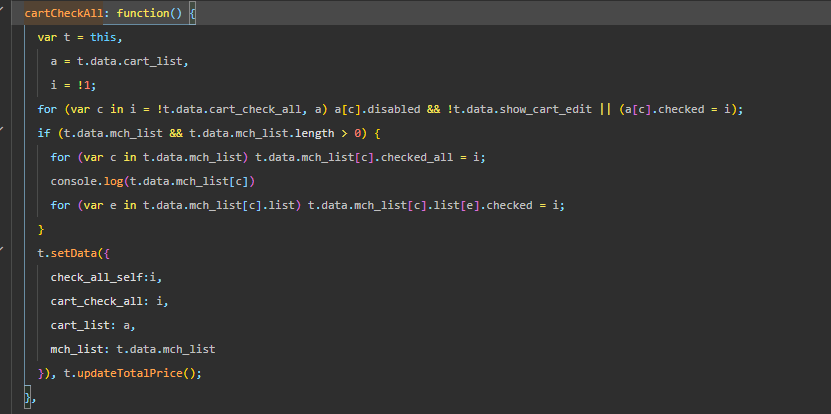Click the highlighted opening brace after function()
The width and height of the screenshot is (831, 414).
coord(194,14)
